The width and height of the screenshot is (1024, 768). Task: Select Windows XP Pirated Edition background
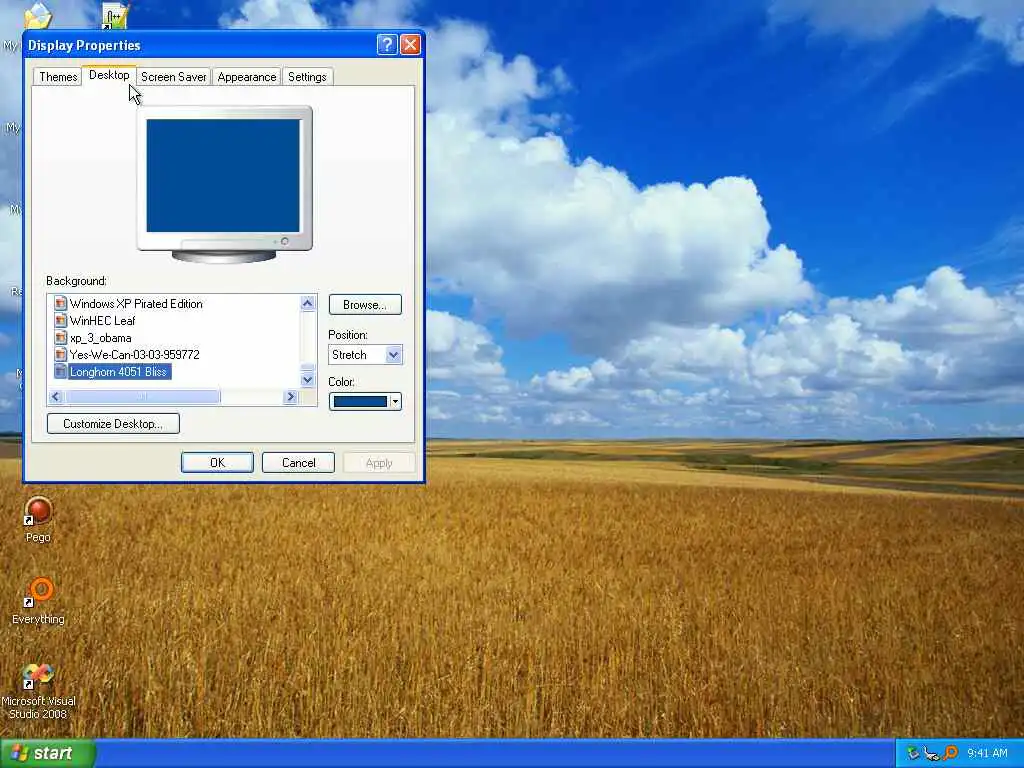click(x=136, y=304)
